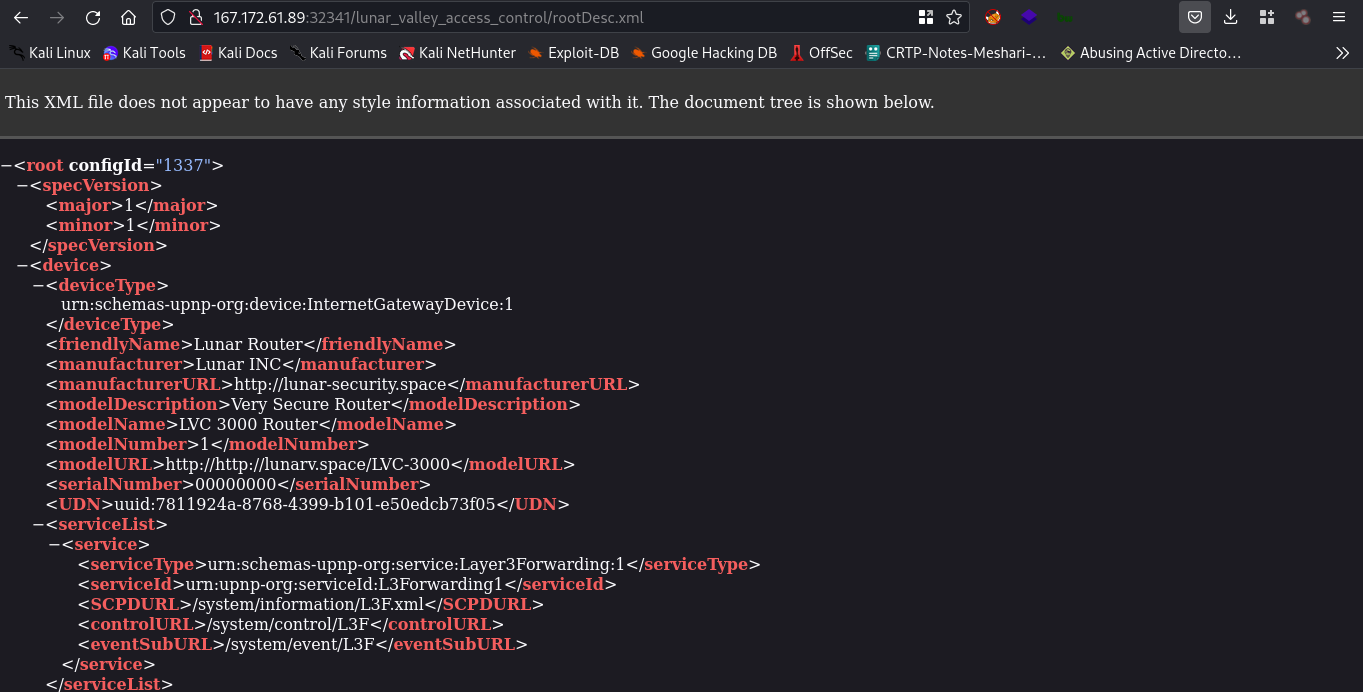Image resolution: width=1363 pixels, height=692 pixels.
Task: Click the major version tag line
Action: point(132,205)
